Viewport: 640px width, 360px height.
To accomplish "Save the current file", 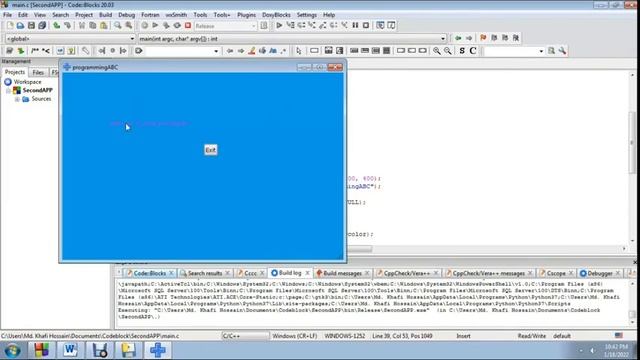I will point(31,26).
